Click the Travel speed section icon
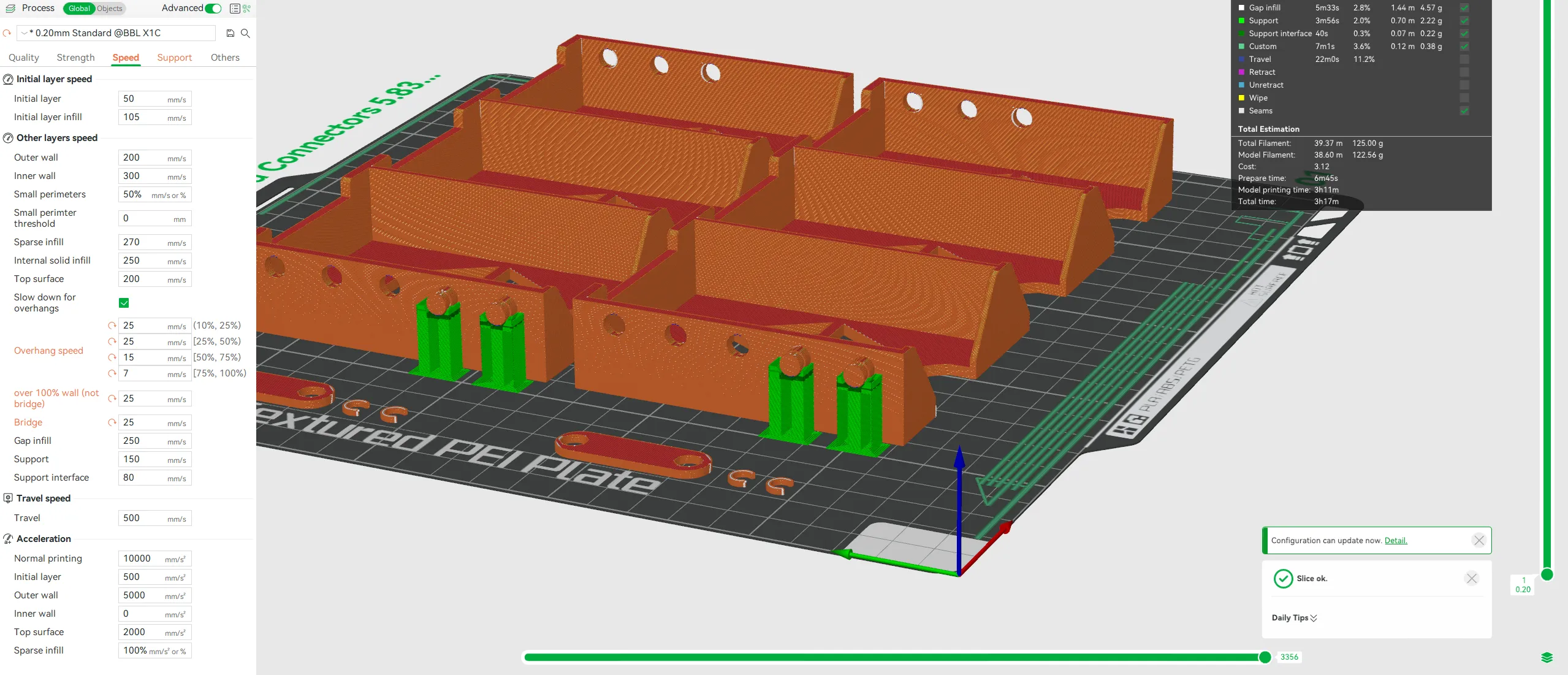1568x675 pixels. point(9,498)
